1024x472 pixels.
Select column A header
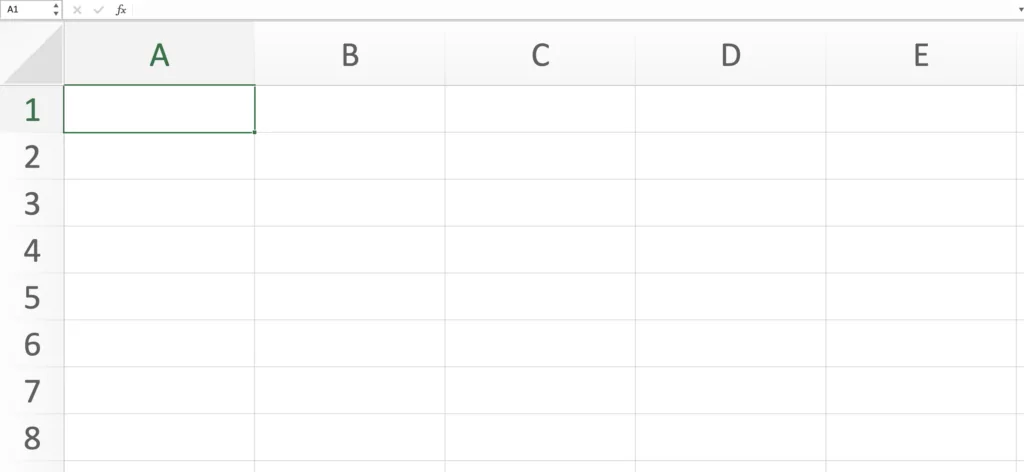pyautogui.click(x=159, y=55)
